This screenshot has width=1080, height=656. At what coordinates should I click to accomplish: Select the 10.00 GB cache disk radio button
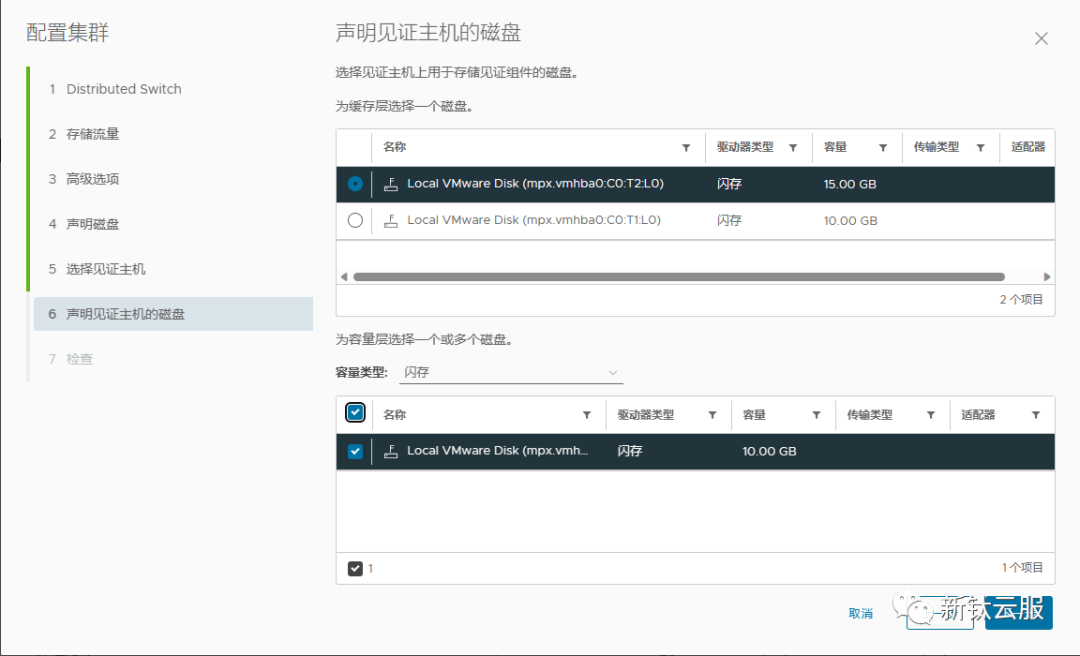[x=354, y=220]
